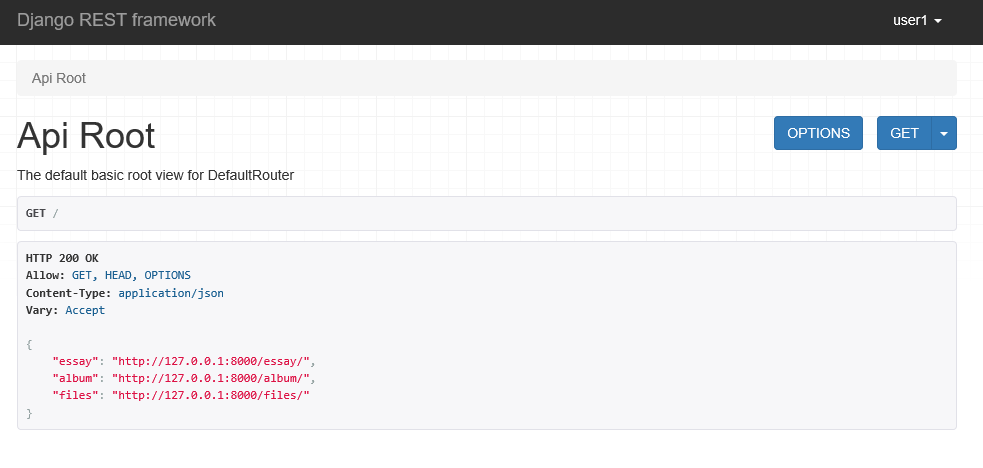Follow the album endpoint URL
The width and height of the screenshot is (983, 468).
tap(211, 378)
